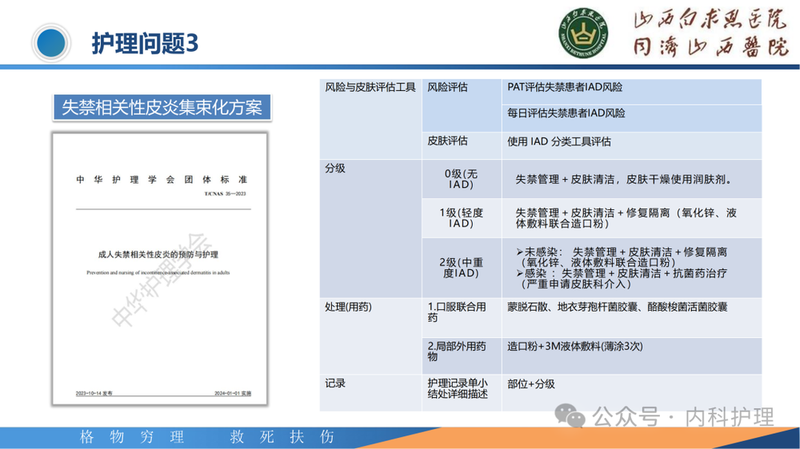This screenshot has width=800, height=449.
Task: Click the 0级(无IAD) cell
Action: click(x=462, y=179)
